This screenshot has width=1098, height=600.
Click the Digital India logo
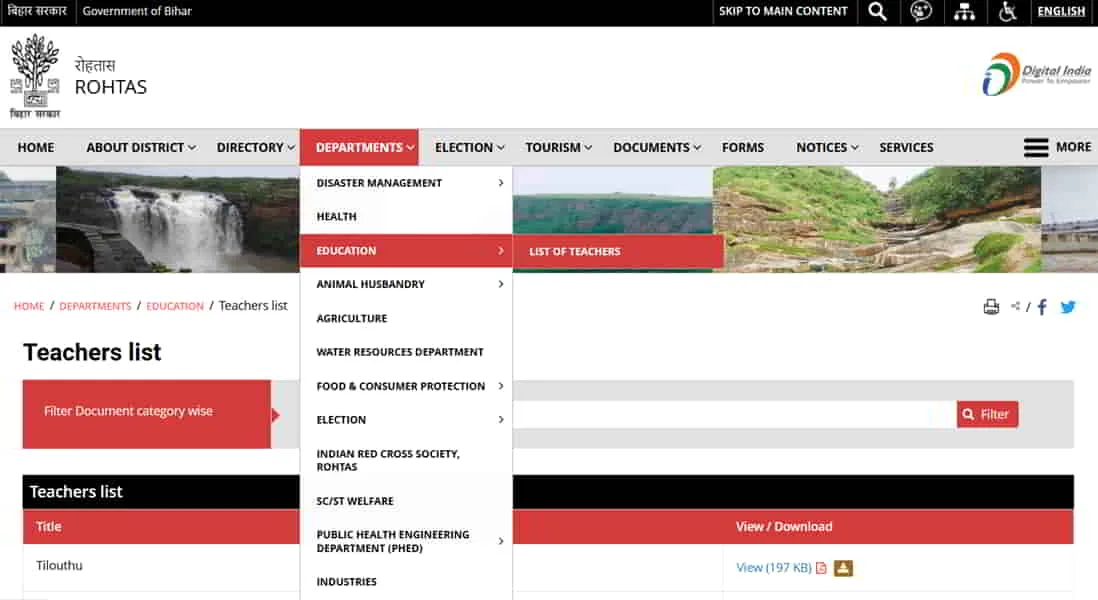(x=1036, y=74)
